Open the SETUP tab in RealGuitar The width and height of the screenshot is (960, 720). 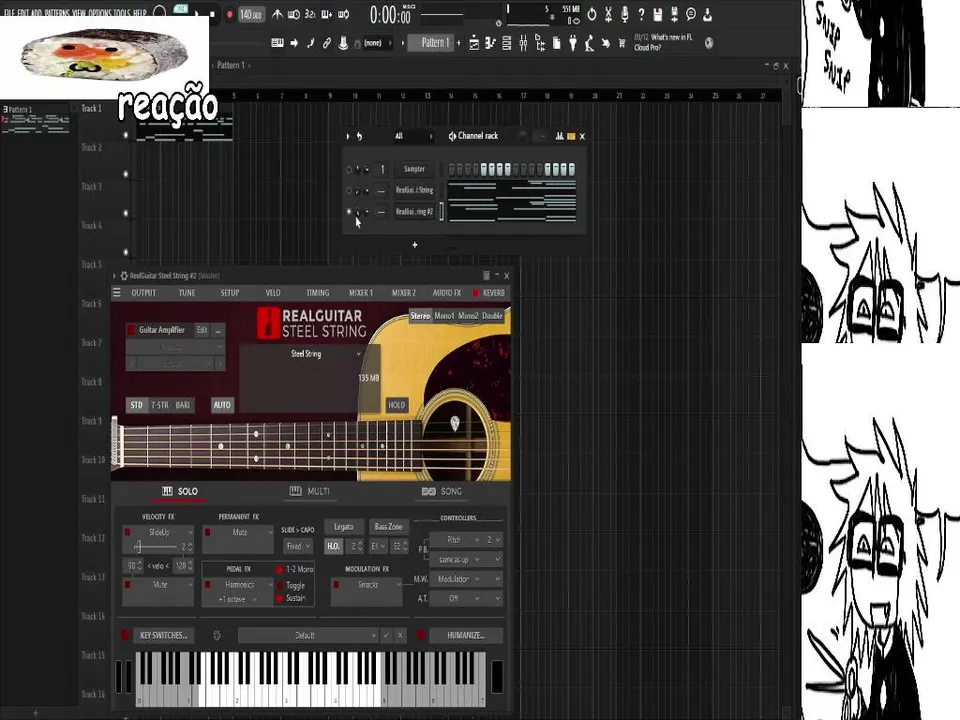click(230, 293)
